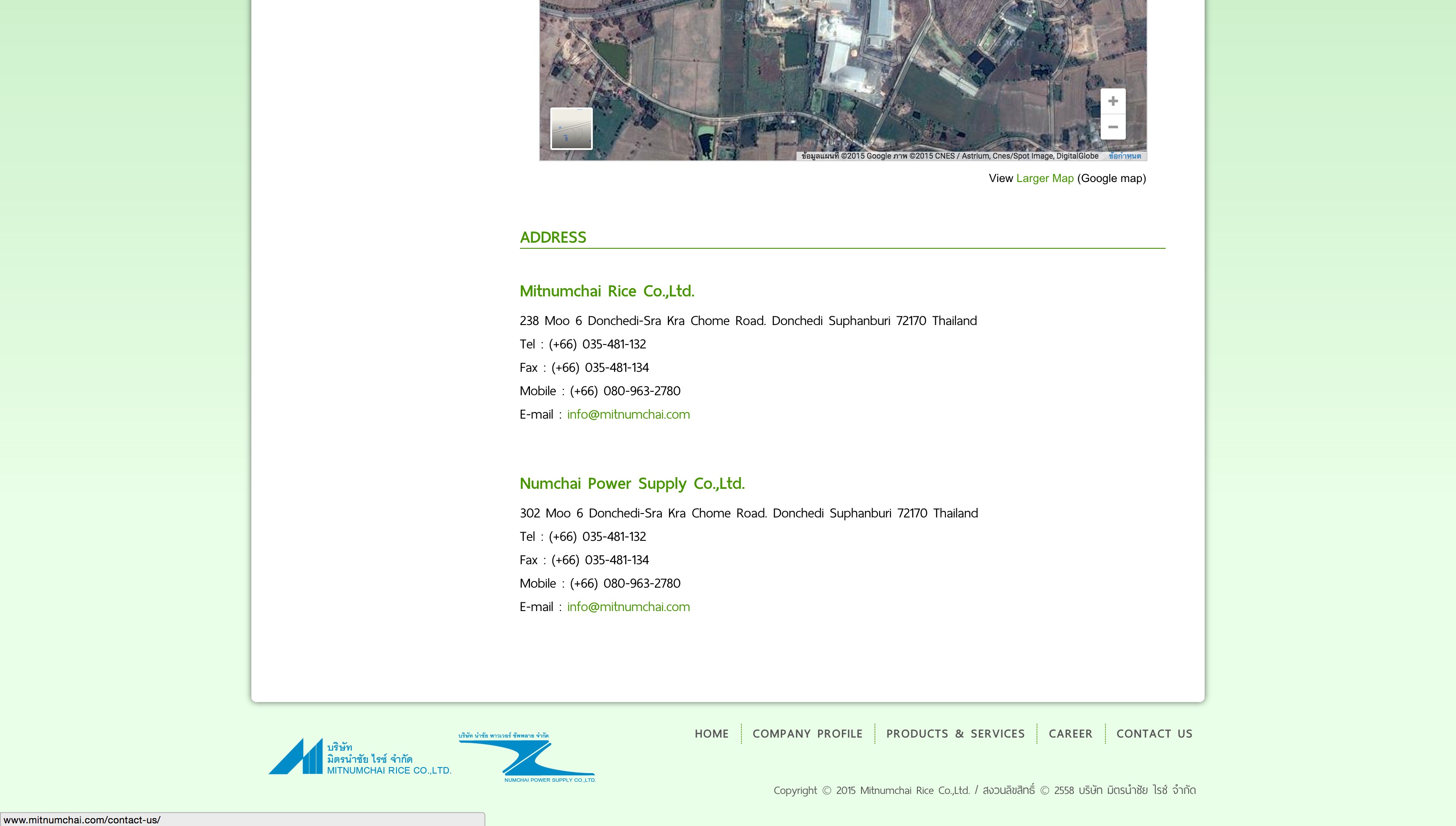Viewport: 1456px width, 826px height.
Task: Open CONTACT US footer menu item
Action: 1154,734
